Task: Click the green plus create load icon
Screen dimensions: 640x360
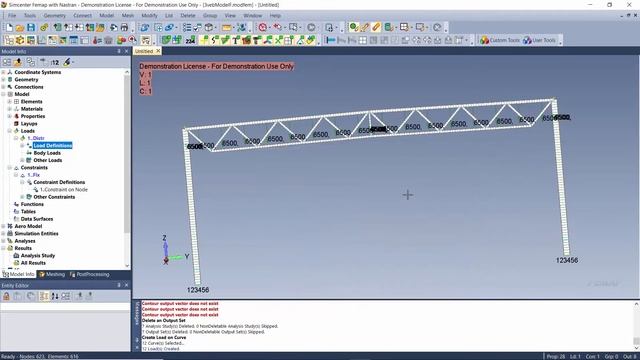Action: (204, 40)
